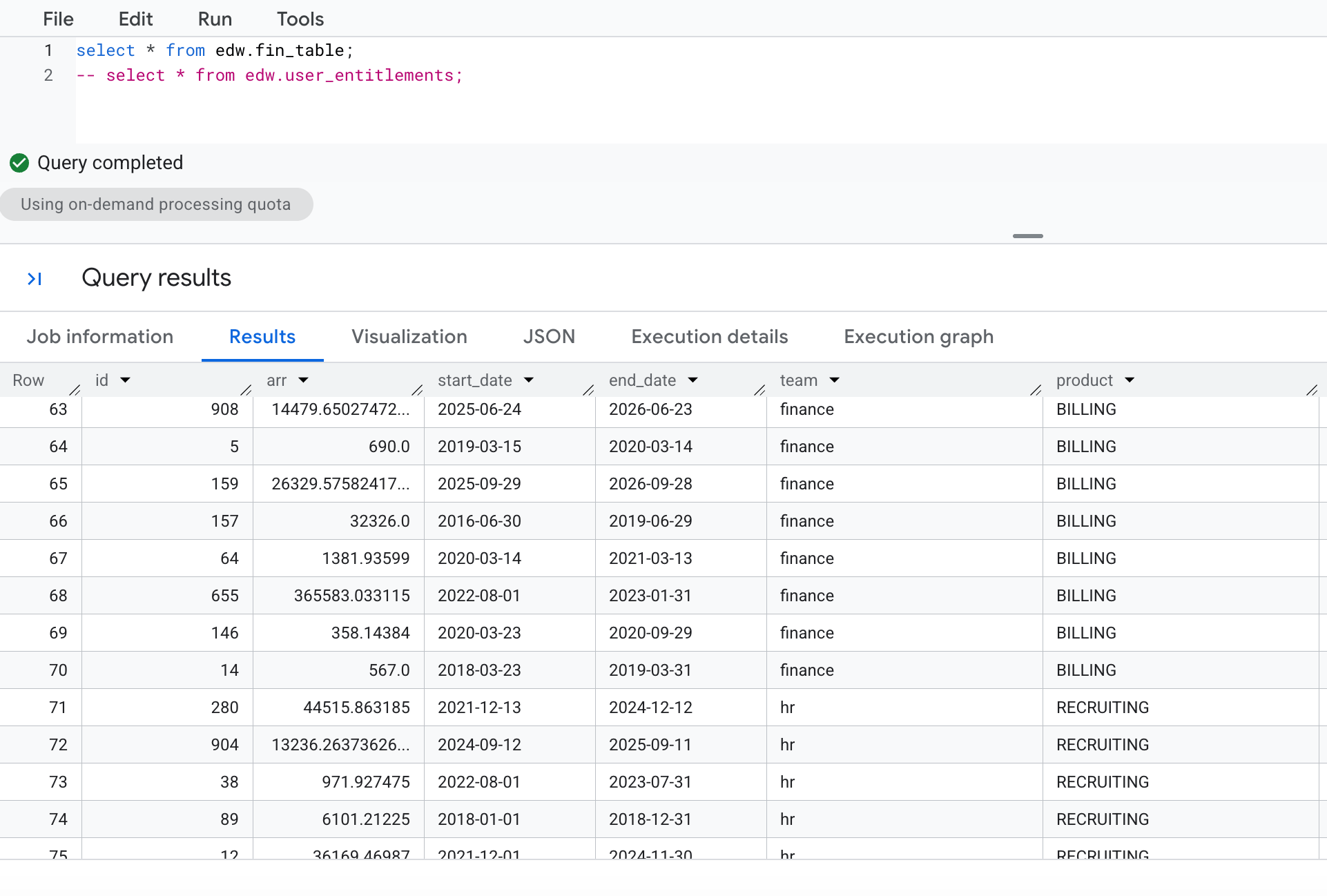Open the team column dropdown arrow
The width and height of the screenshot is (1327, 896).
click(835, 380)
